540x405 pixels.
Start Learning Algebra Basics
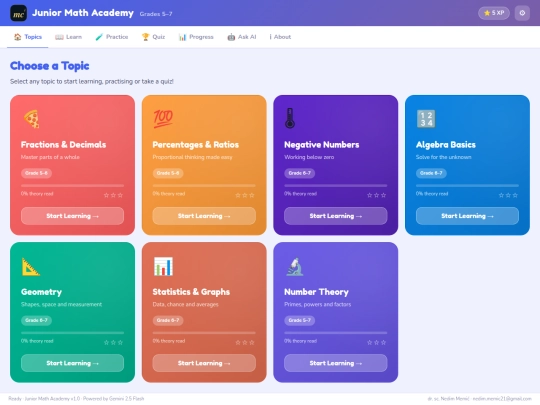467,216
